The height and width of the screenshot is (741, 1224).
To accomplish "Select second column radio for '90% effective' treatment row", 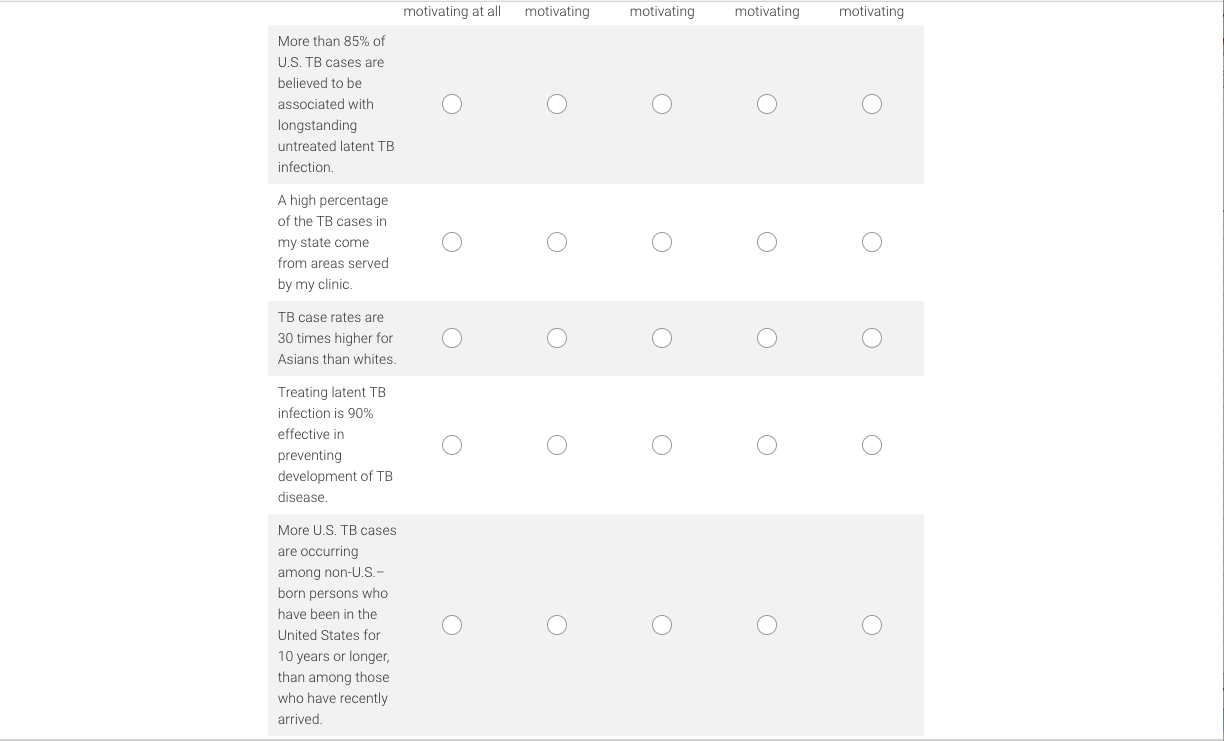I will point(557,445).
